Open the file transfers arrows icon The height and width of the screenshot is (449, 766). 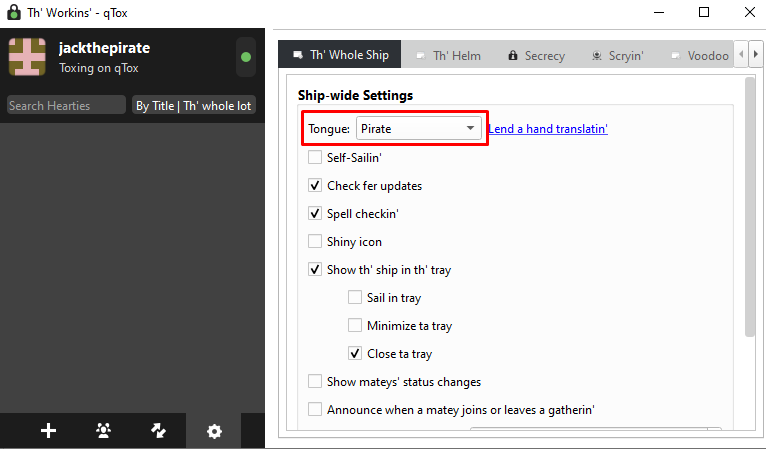point(158,430)
